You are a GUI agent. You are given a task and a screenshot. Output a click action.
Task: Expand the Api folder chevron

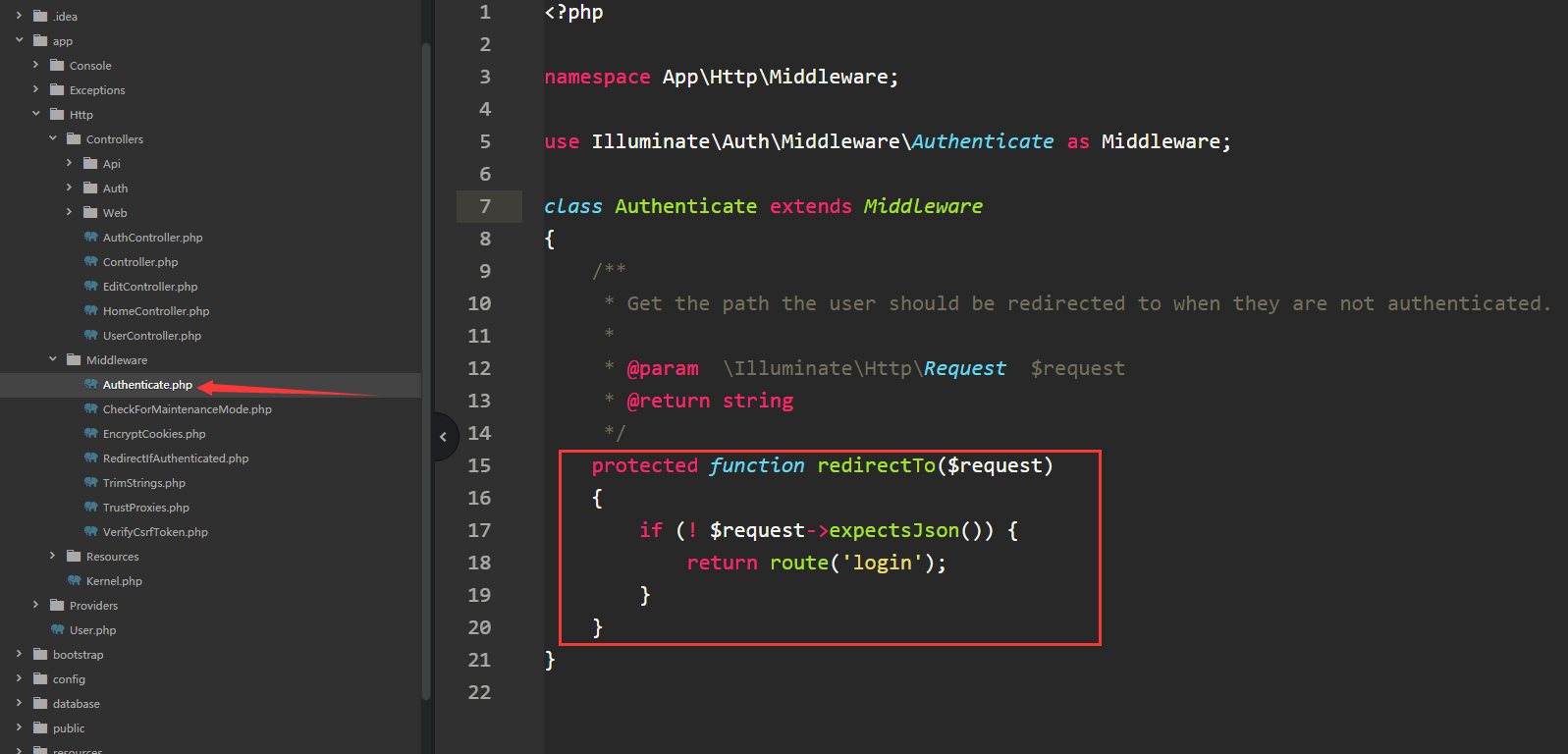point(70,163)
